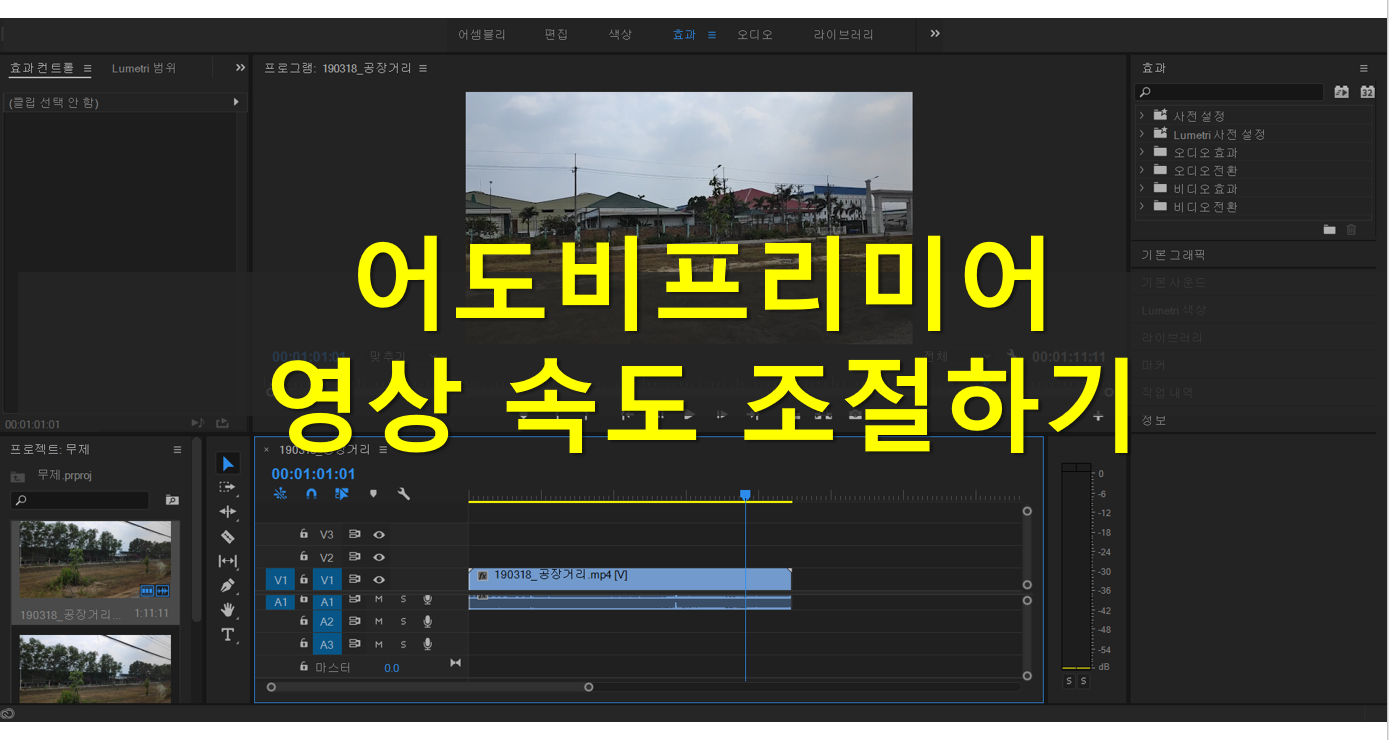
Task: Click the timeline wrench settings icon
Action: point(404,493)
